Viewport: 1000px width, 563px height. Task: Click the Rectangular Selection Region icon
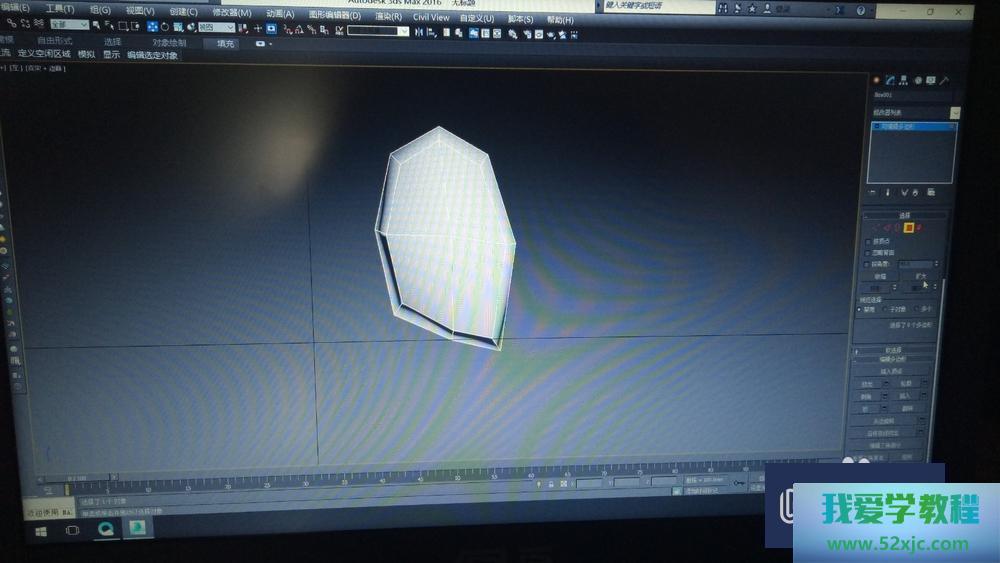coord(122,26)
